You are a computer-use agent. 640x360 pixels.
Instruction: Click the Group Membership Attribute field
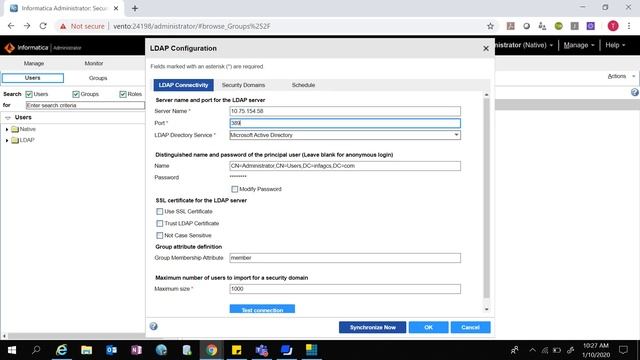point(345,258)
